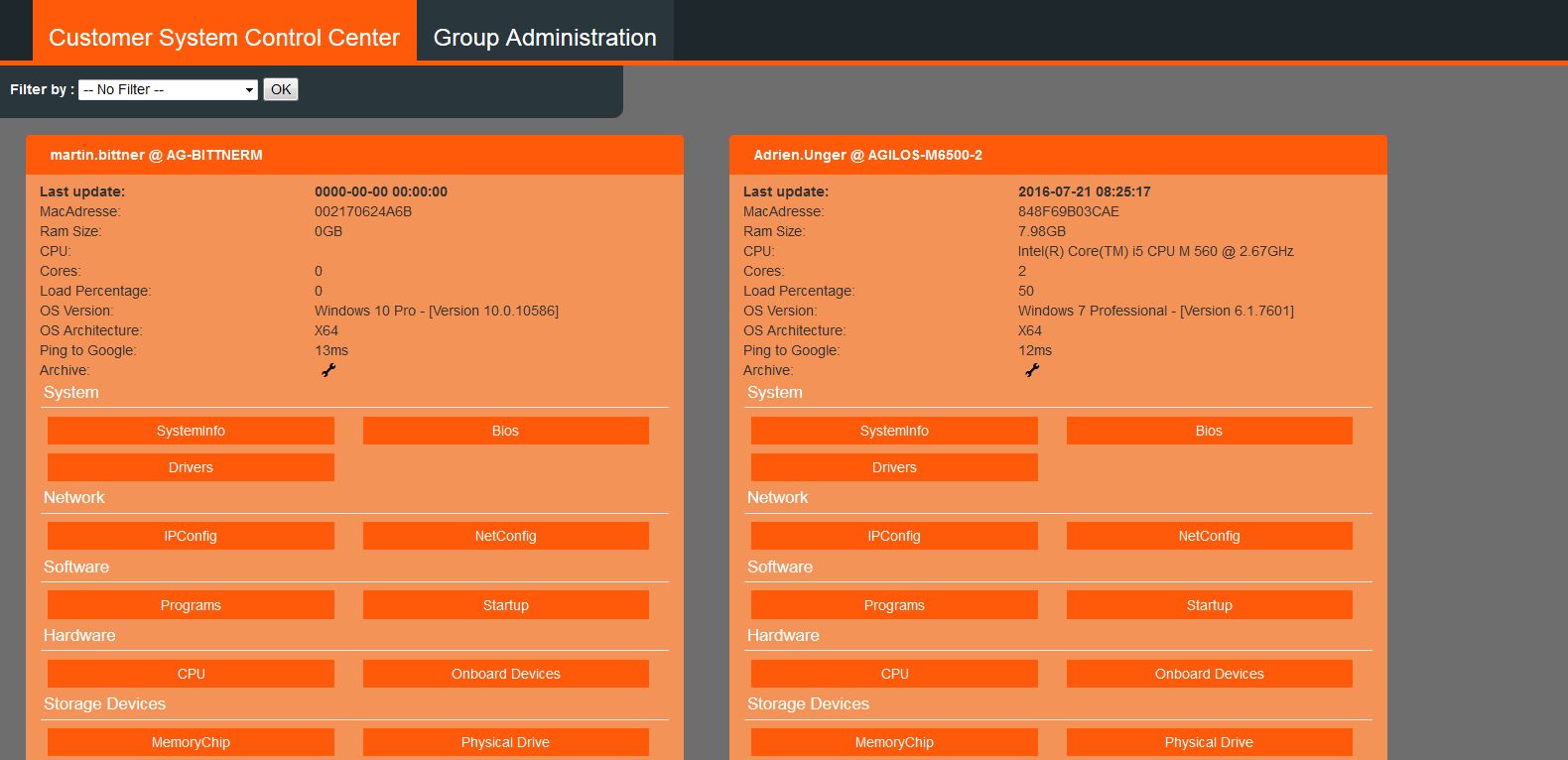Click the Windows 10 Pro OS version text

click(437, 311)
